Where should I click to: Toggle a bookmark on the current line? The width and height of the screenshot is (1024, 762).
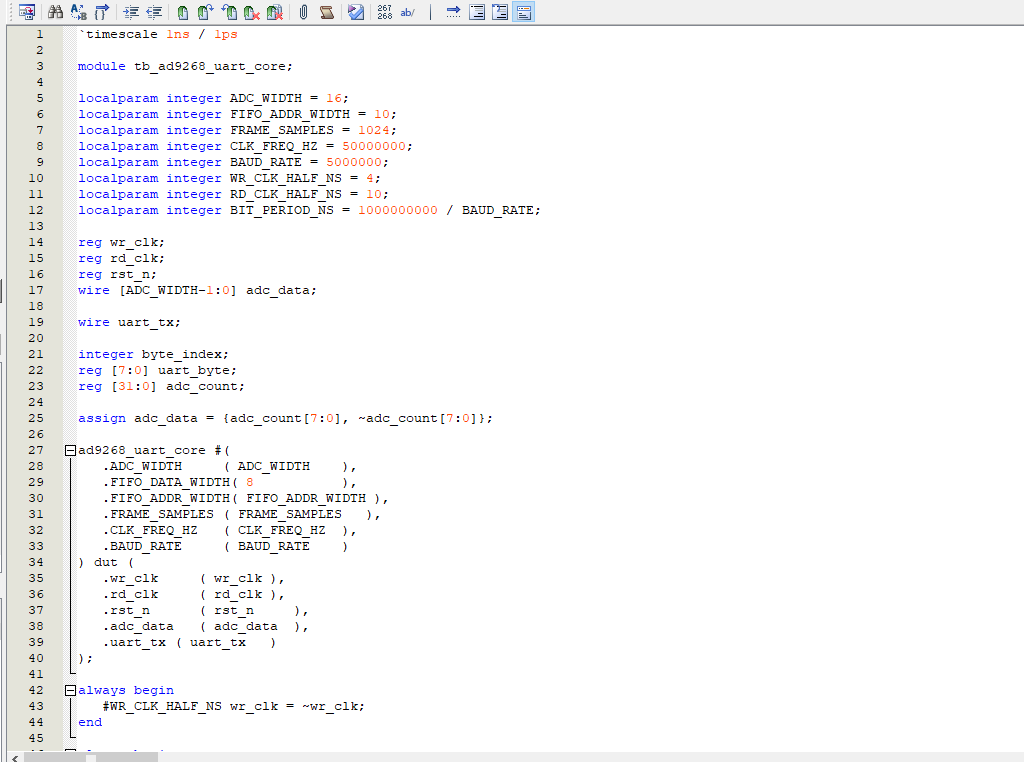[x=183, y=12]
